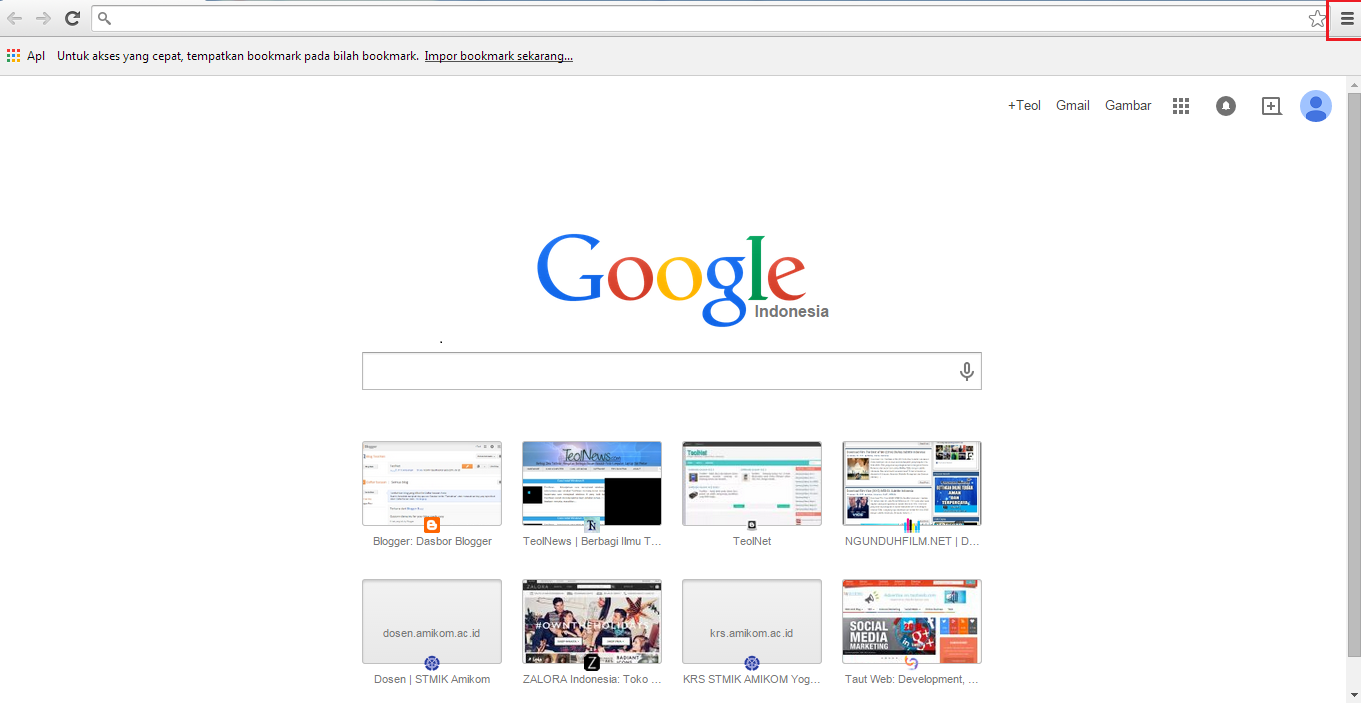Viewport: 1361px width, 703px height.
Task: Open the Blogger: Dasbor Blogger thumbnail
Action: 432,484
